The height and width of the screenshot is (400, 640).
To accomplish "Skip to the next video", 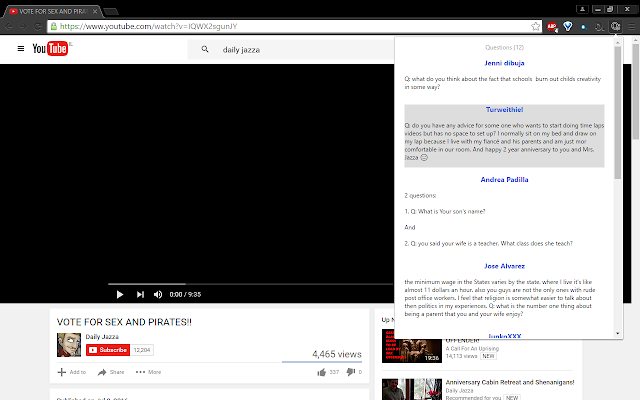I will coord(140,294).
